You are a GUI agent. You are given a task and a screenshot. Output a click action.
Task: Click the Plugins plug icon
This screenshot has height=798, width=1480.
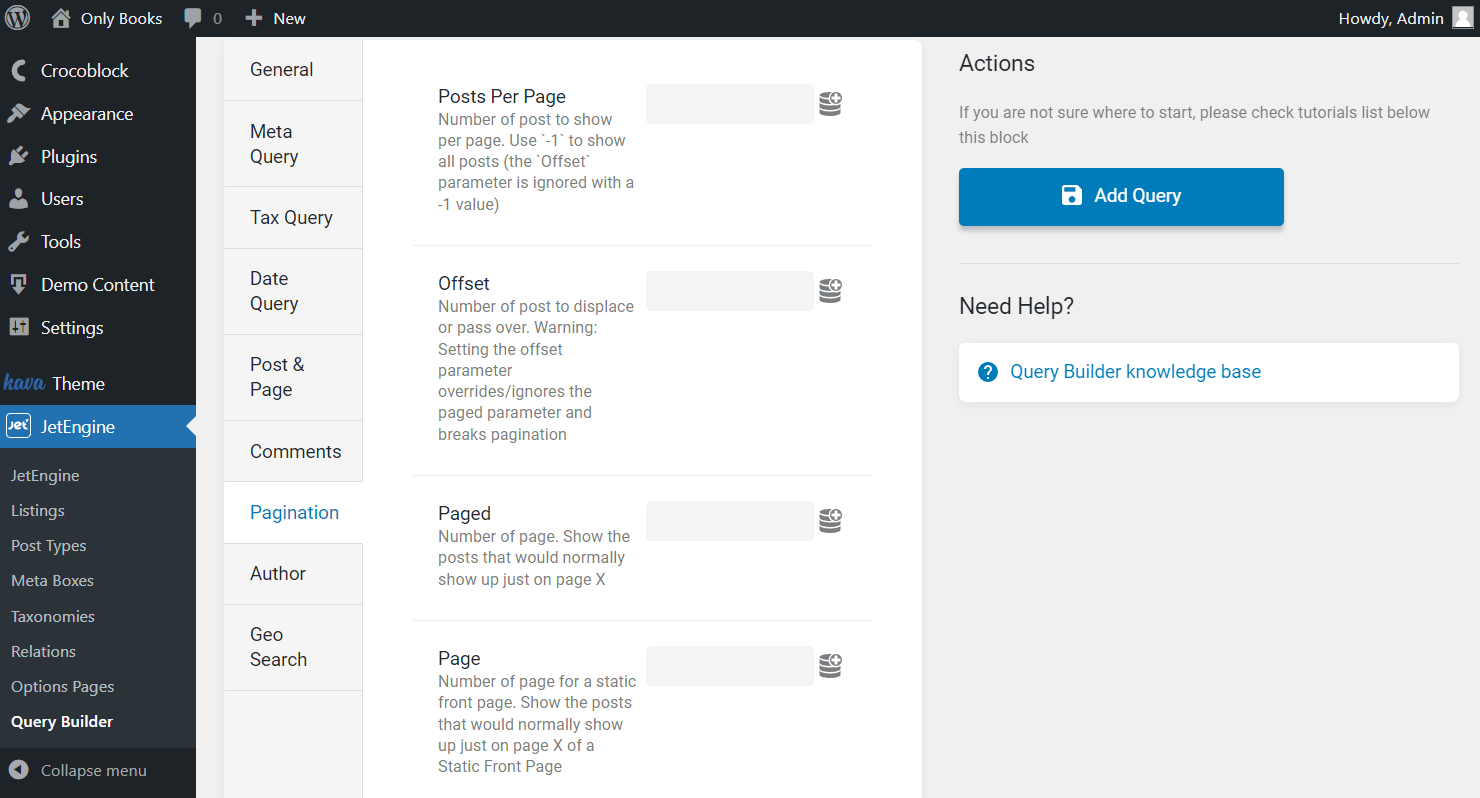tap(18, 157)
